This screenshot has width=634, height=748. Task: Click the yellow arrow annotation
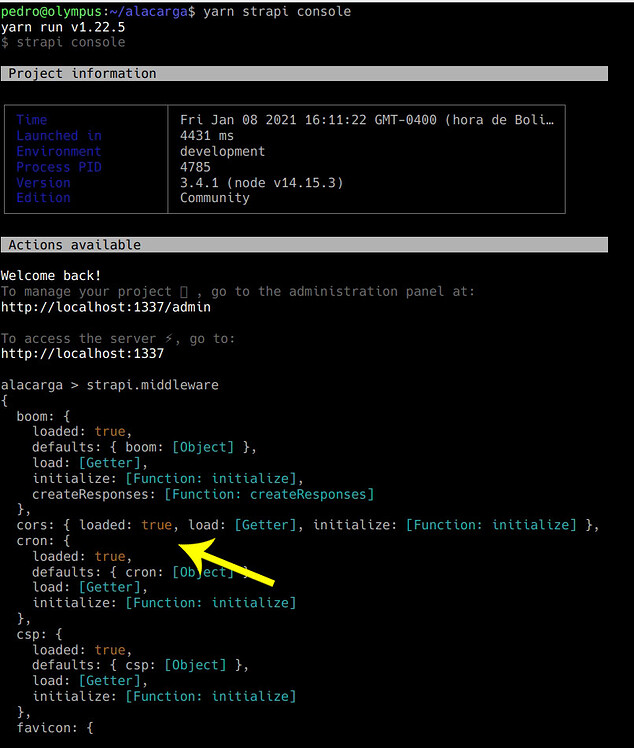click(230, 563)
